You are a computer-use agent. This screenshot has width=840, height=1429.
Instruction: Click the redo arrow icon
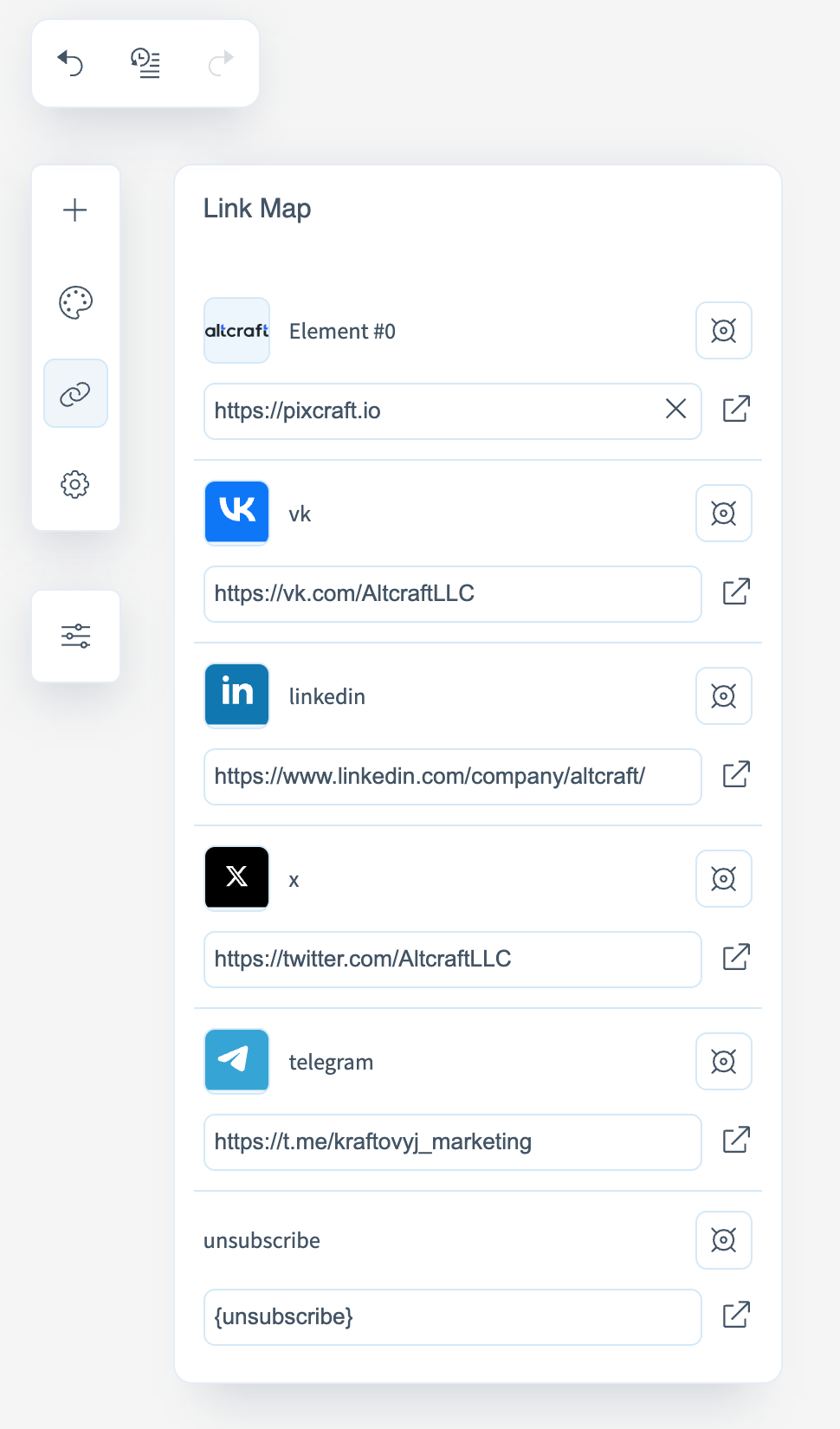pyautogui.click(x=221, y=63)
